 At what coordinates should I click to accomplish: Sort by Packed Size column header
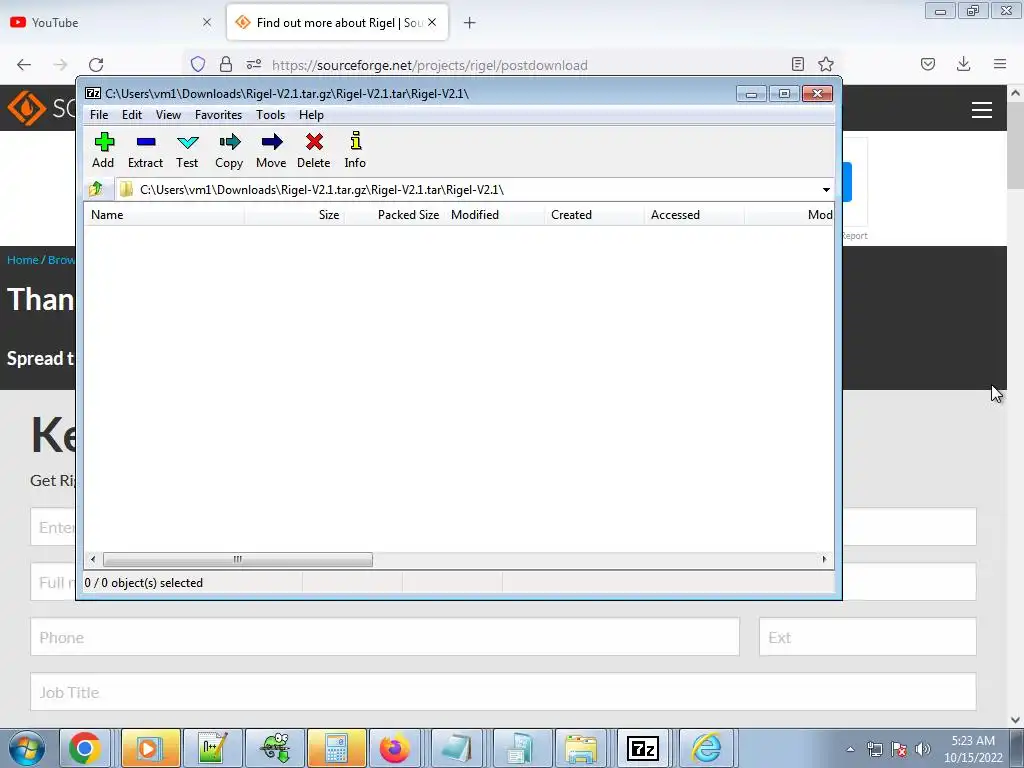coord(394,215)
